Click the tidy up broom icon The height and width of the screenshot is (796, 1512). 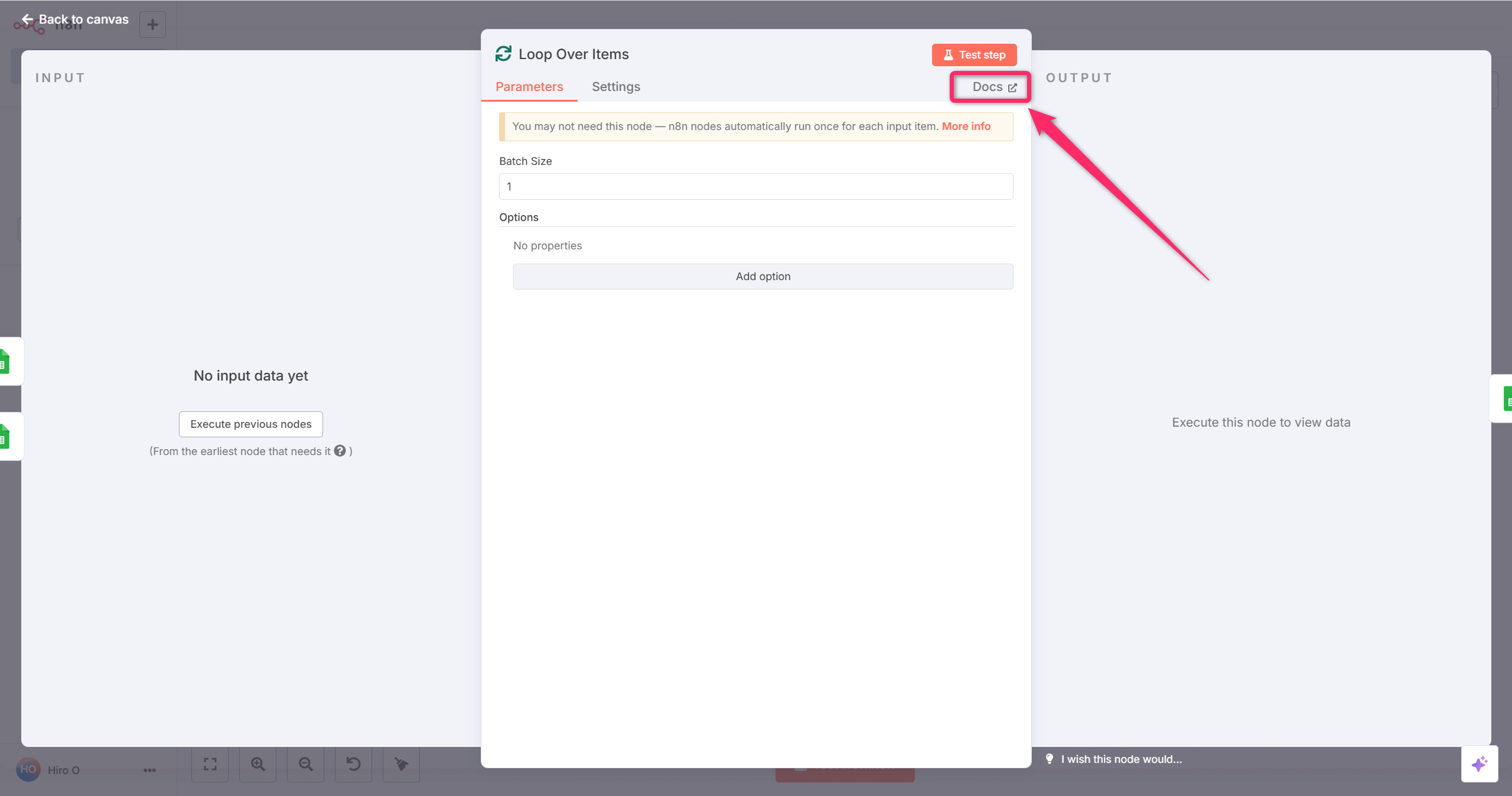point(401,764)
